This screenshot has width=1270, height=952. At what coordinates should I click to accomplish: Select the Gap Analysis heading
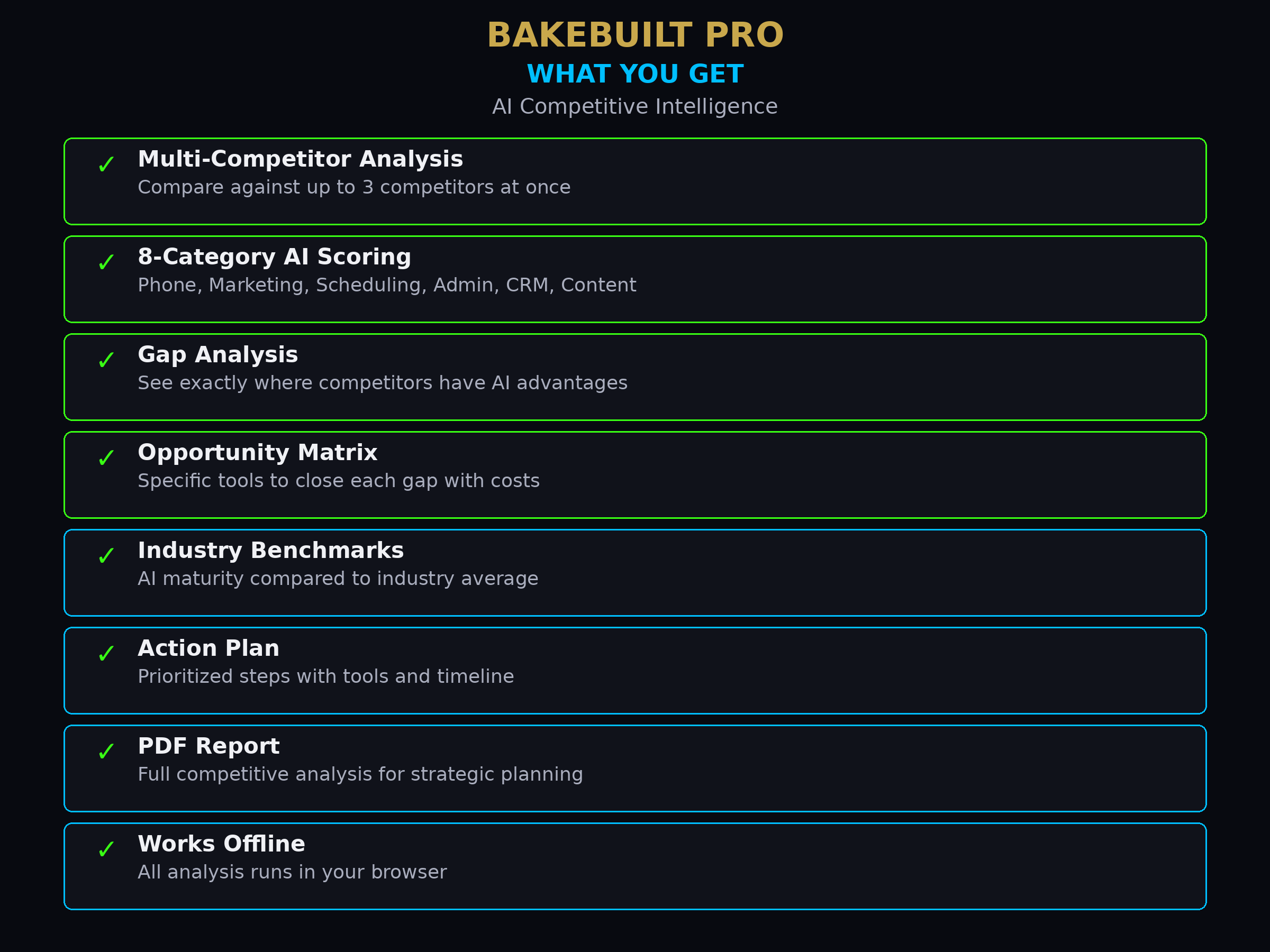click(x=217, y=355)
